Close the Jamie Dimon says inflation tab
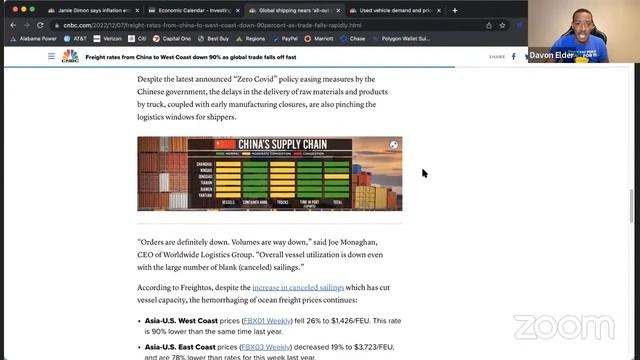Image resolution: width=640 pixels, height=360 pixels. [137, 11]
